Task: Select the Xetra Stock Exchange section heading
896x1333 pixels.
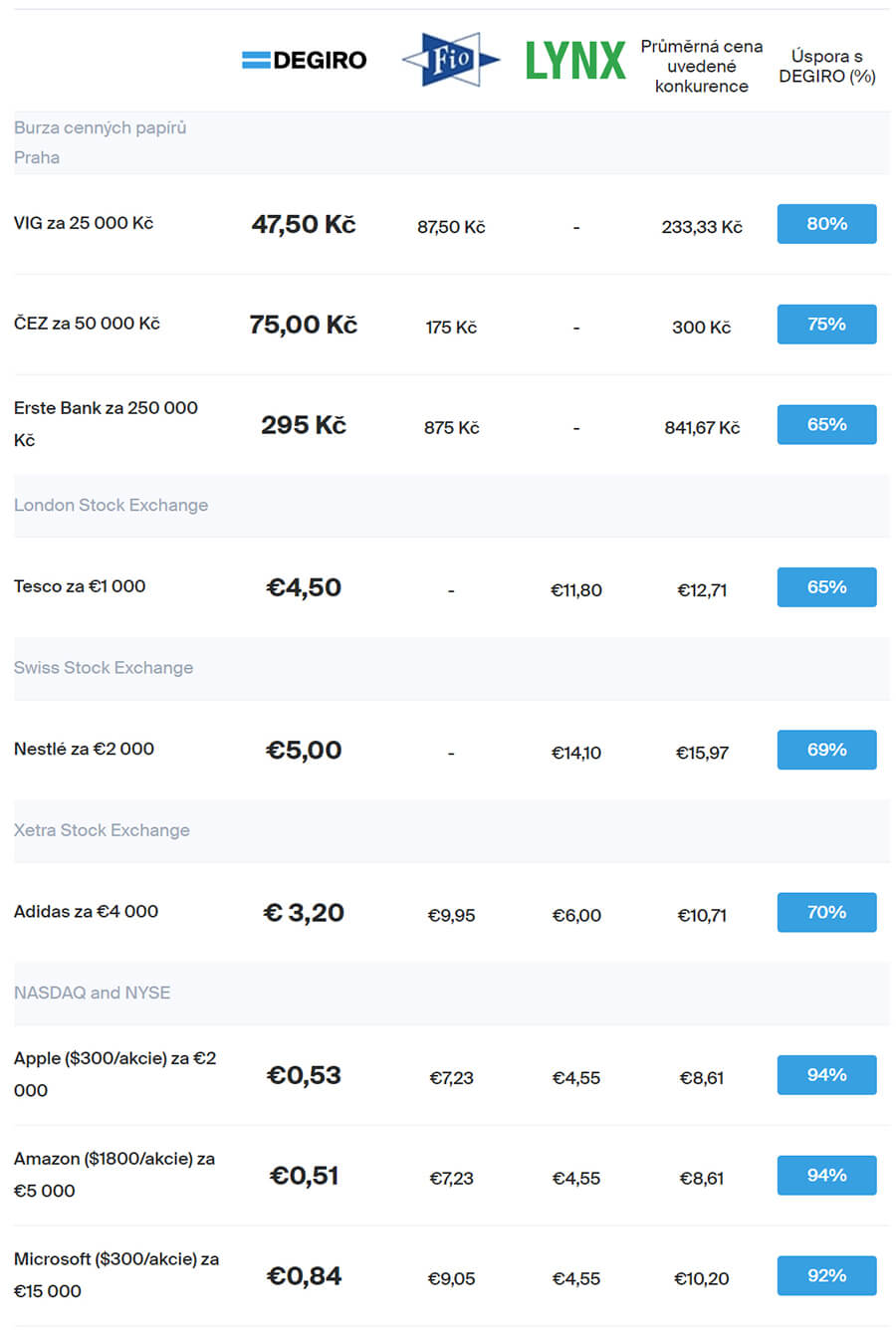Action: [x=102, y=830]
